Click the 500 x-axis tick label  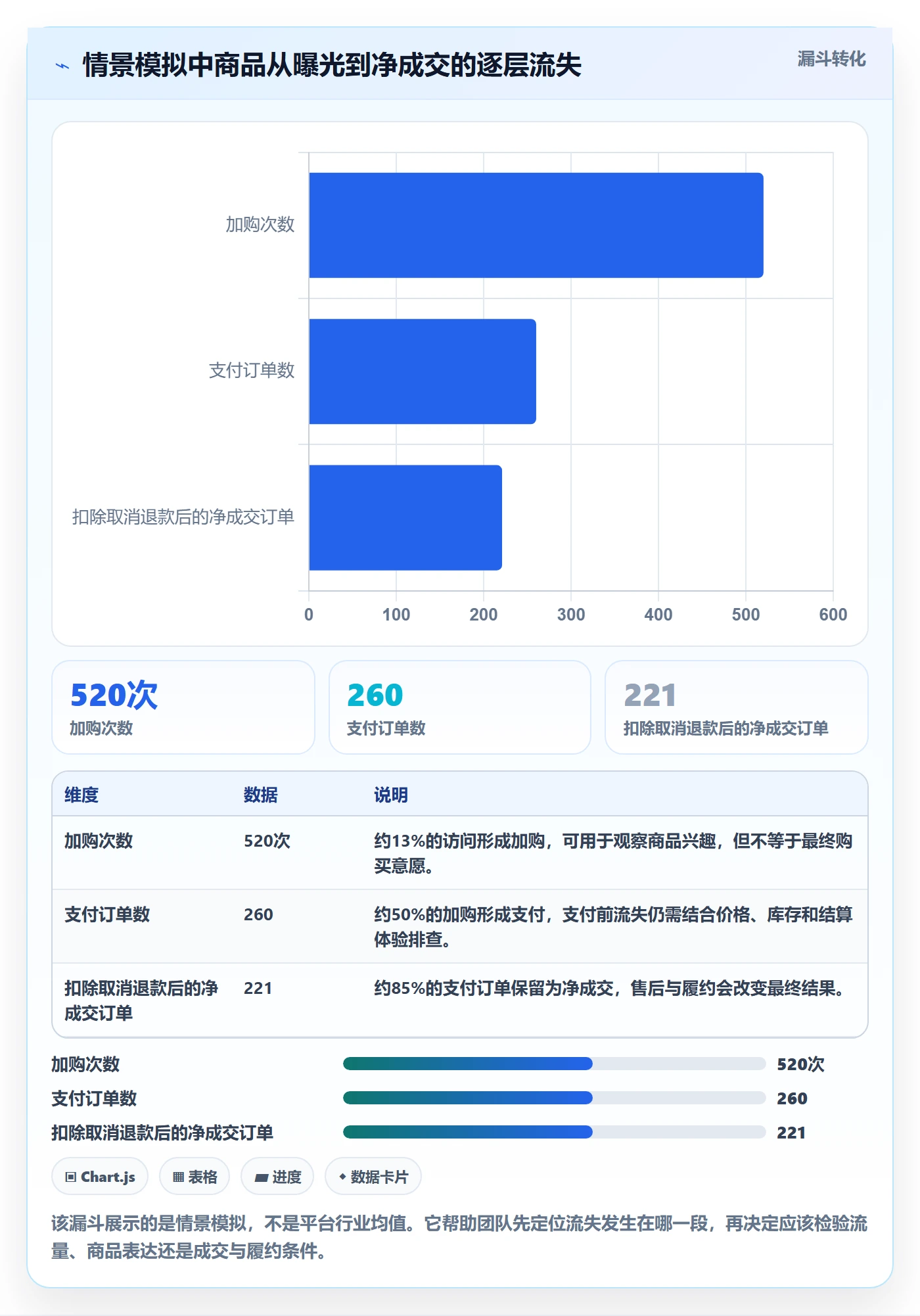[x=746, y=615]
